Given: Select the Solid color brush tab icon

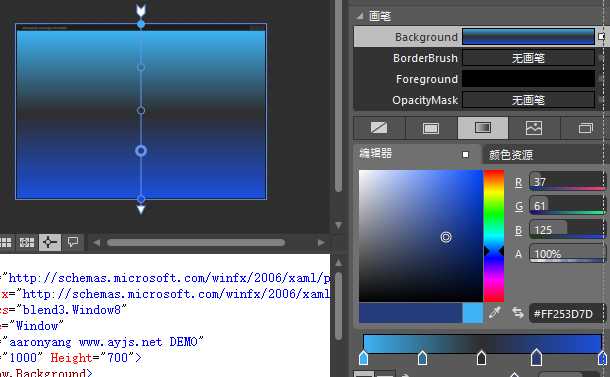Looking at the screenshot, I should (x=431, y=128).
